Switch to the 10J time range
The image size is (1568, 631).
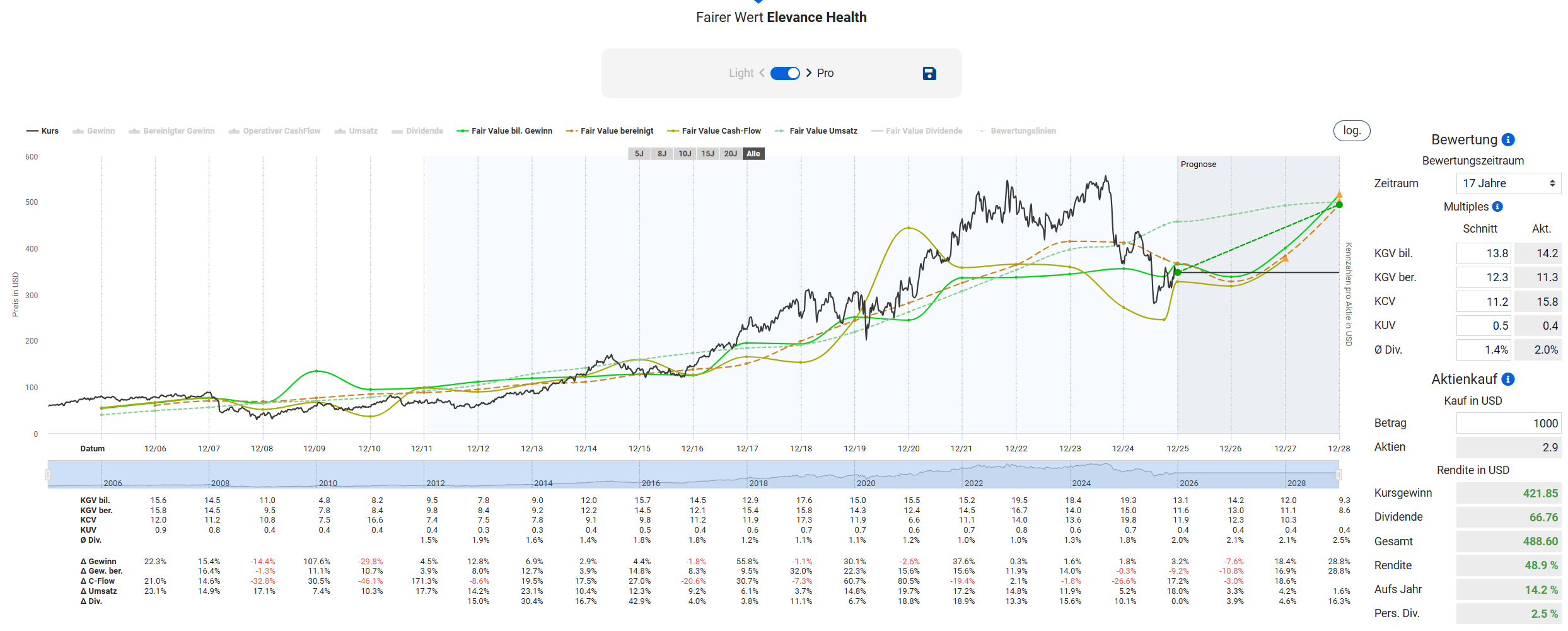pos(685,154)
